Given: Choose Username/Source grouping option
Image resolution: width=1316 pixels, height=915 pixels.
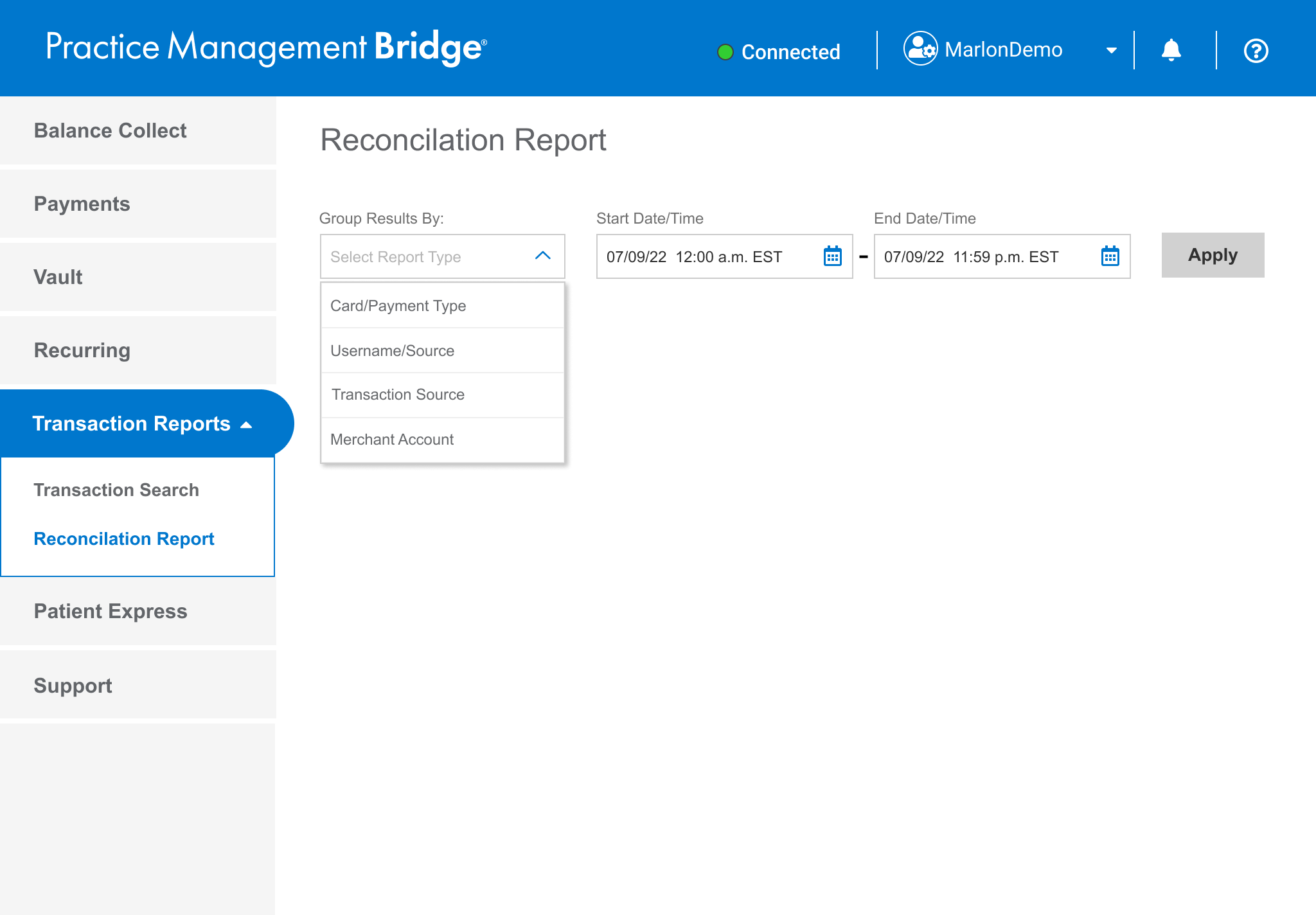Looking at the screenshot, I should (x=392, y=351).
